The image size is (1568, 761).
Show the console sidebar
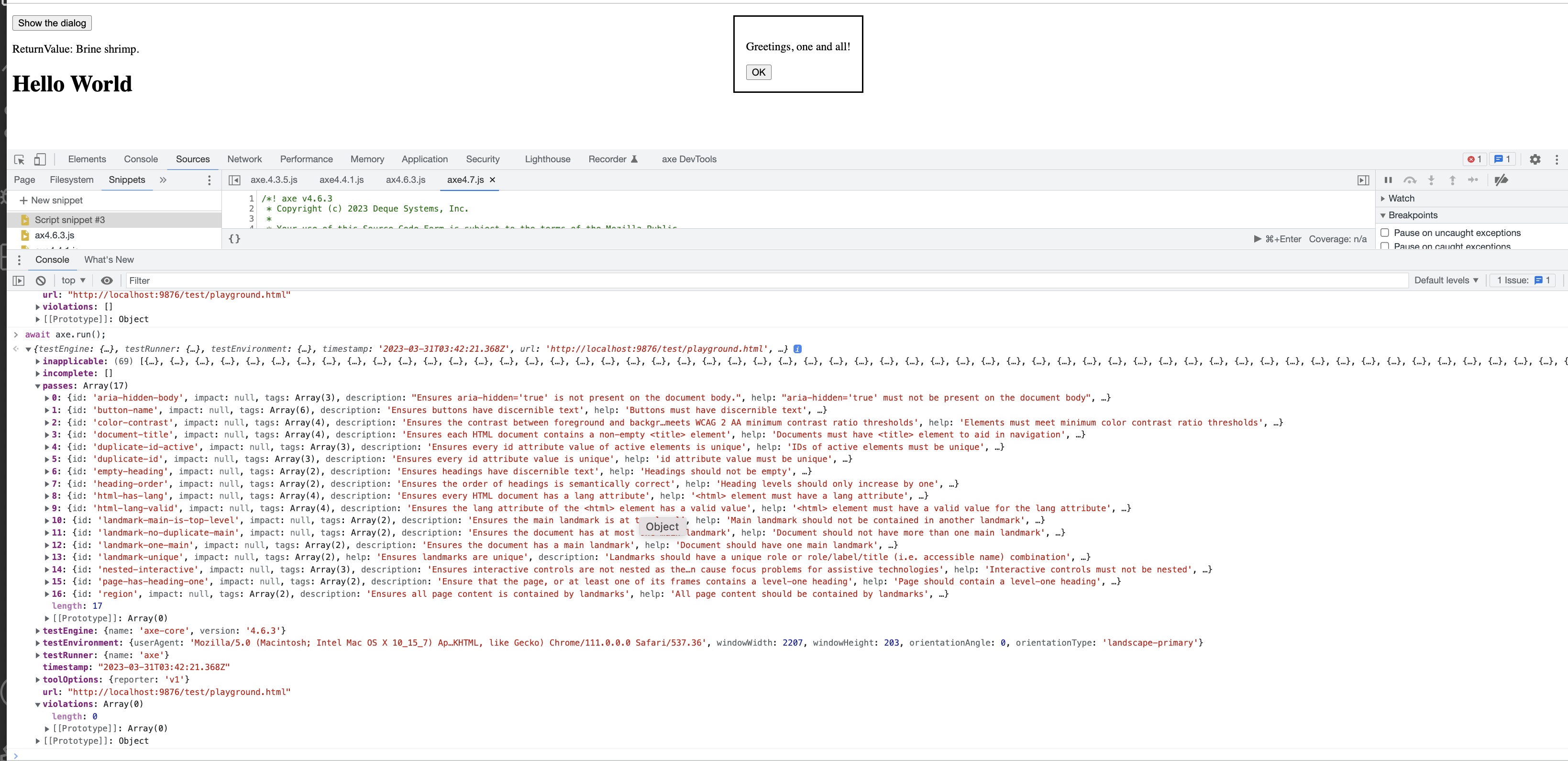pos(18,280)
